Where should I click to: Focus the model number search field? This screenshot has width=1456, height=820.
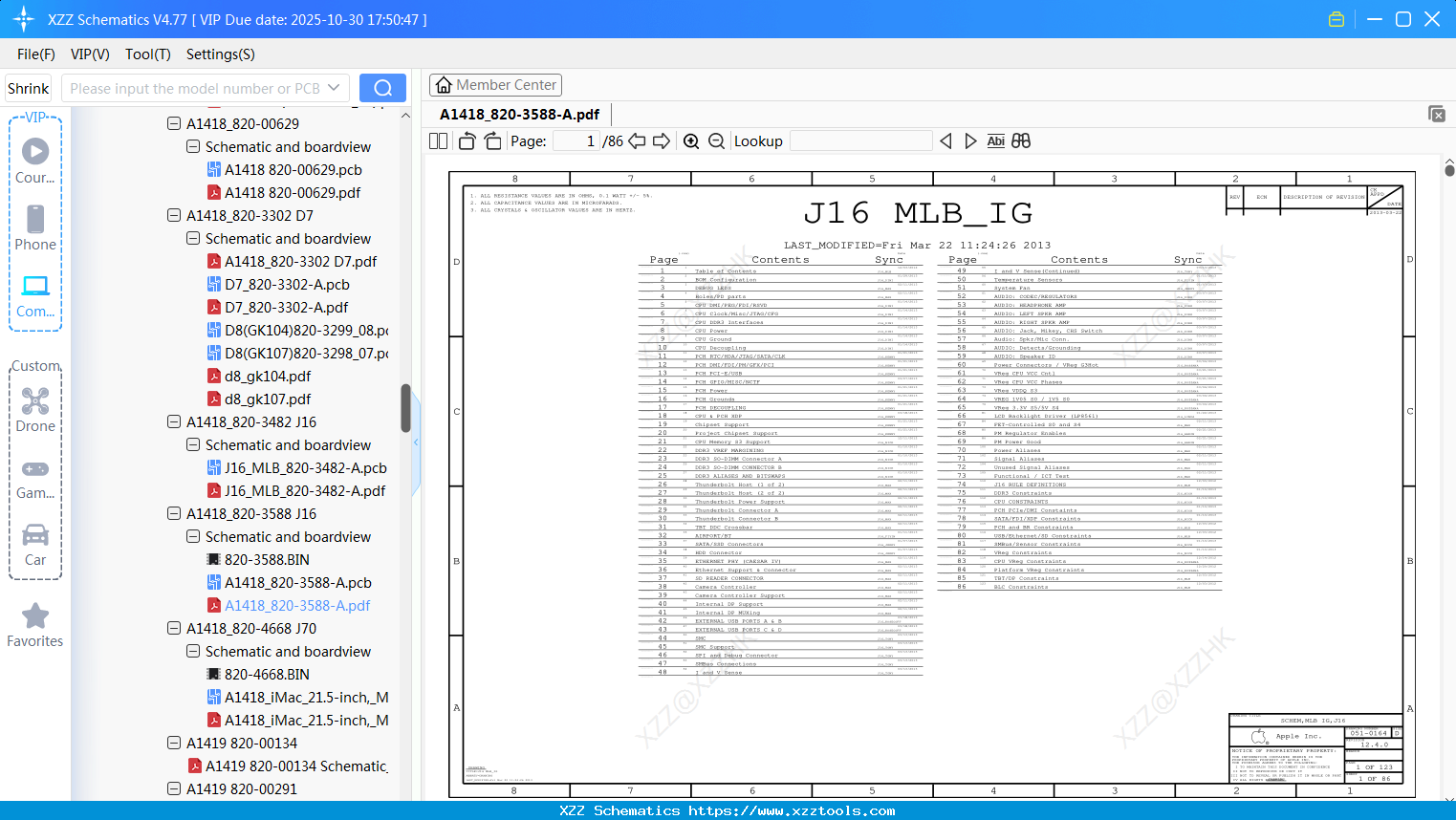tap(195, 88)
